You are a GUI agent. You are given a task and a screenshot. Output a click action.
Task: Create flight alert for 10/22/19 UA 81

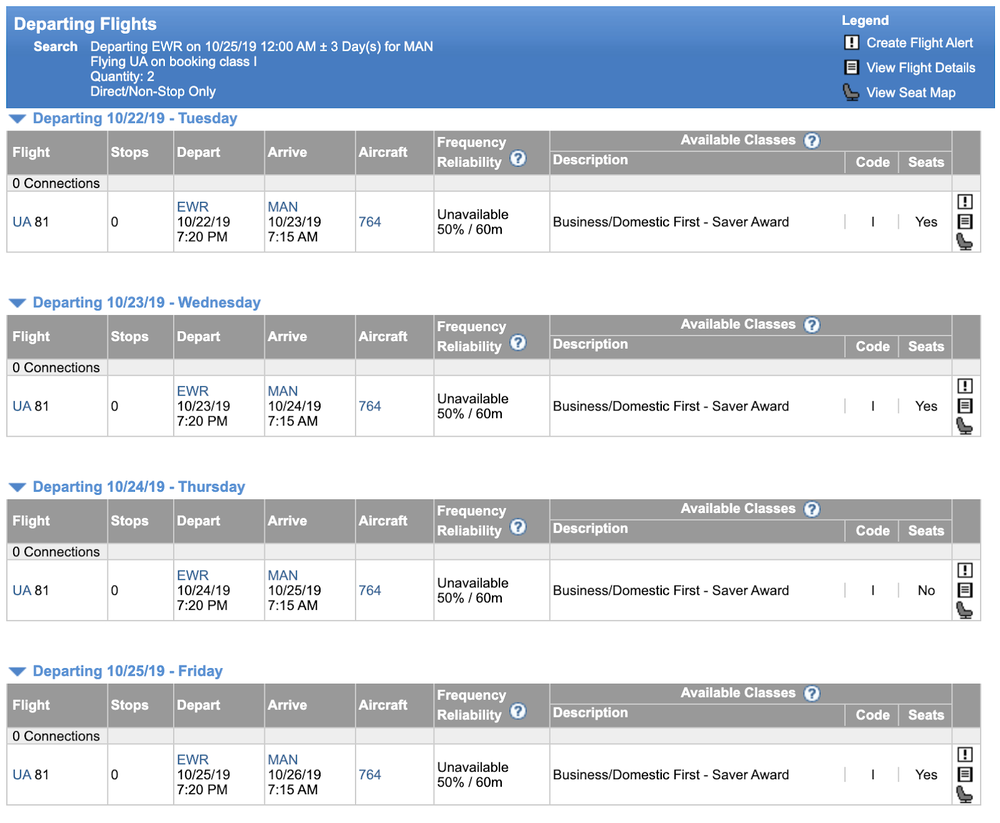pyautogui.click(x=964, y=202)
